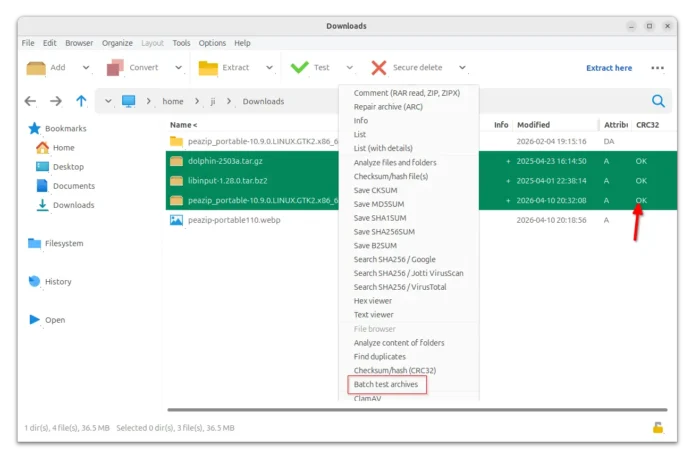This screenshot has width=700, height=462.
Task: Click the Convert toolbar icon
Action: pyautogui.click(x=114, y=68)
